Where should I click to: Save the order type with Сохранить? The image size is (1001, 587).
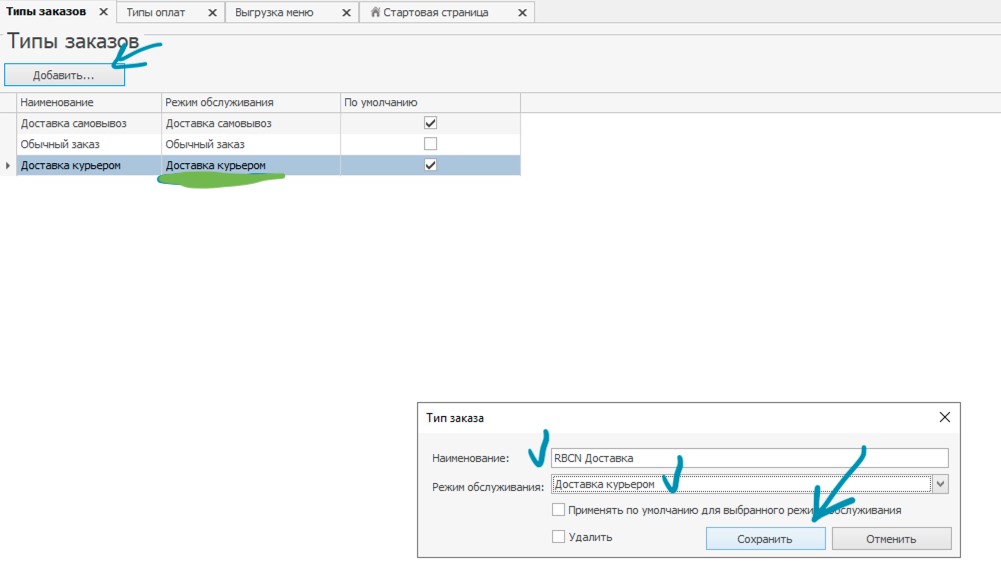tap(765, 539)
